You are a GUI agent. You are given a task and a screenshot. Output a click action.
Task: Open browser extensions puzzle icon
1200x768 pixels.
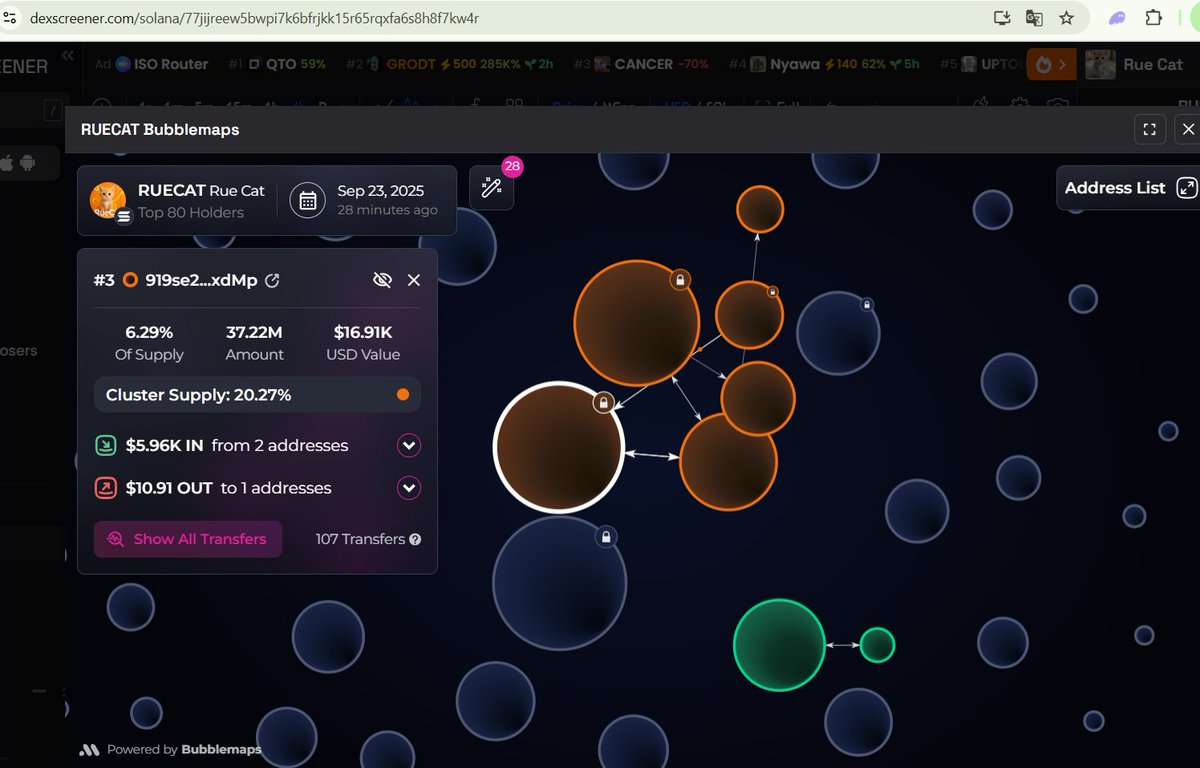click(x=1153, y=18)
